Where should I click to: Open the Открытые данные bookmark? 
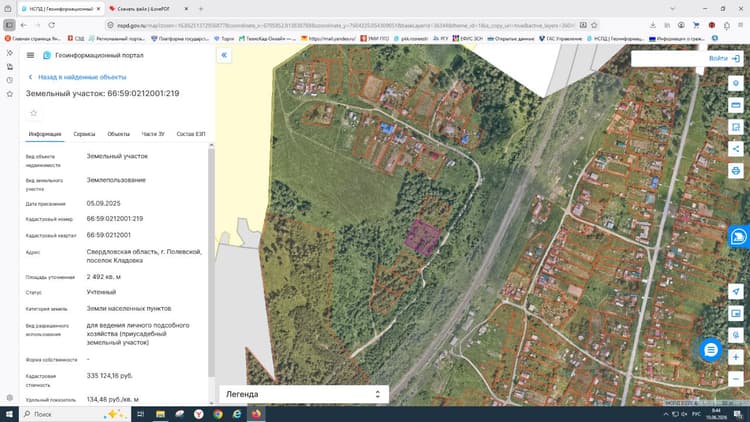[x=511, y=38]
